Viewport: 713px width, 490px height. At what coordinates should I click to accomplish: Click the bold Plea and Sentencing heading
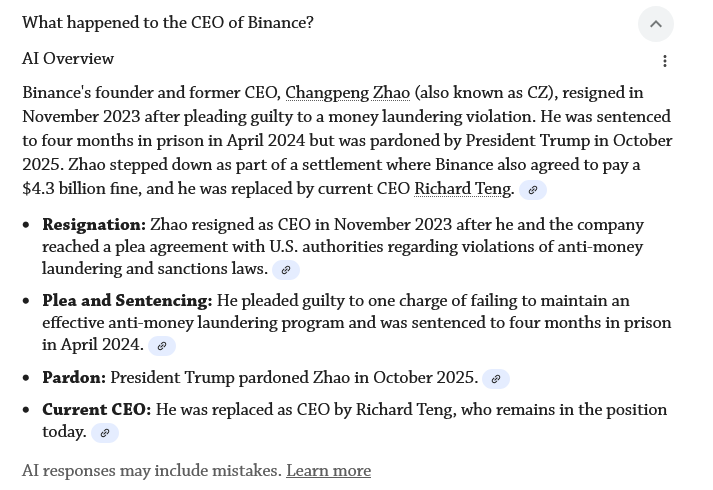click(127, 301)
